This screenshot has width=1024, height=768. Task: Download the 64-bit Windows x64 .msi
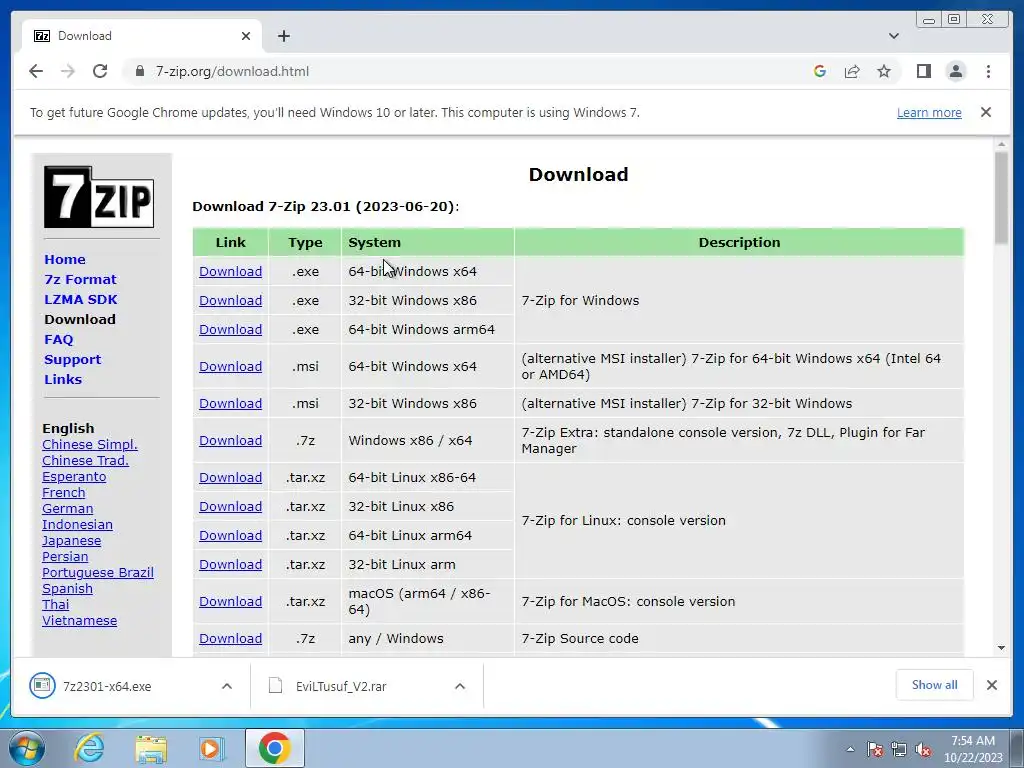pyautogui.click(x=231, y=366)
